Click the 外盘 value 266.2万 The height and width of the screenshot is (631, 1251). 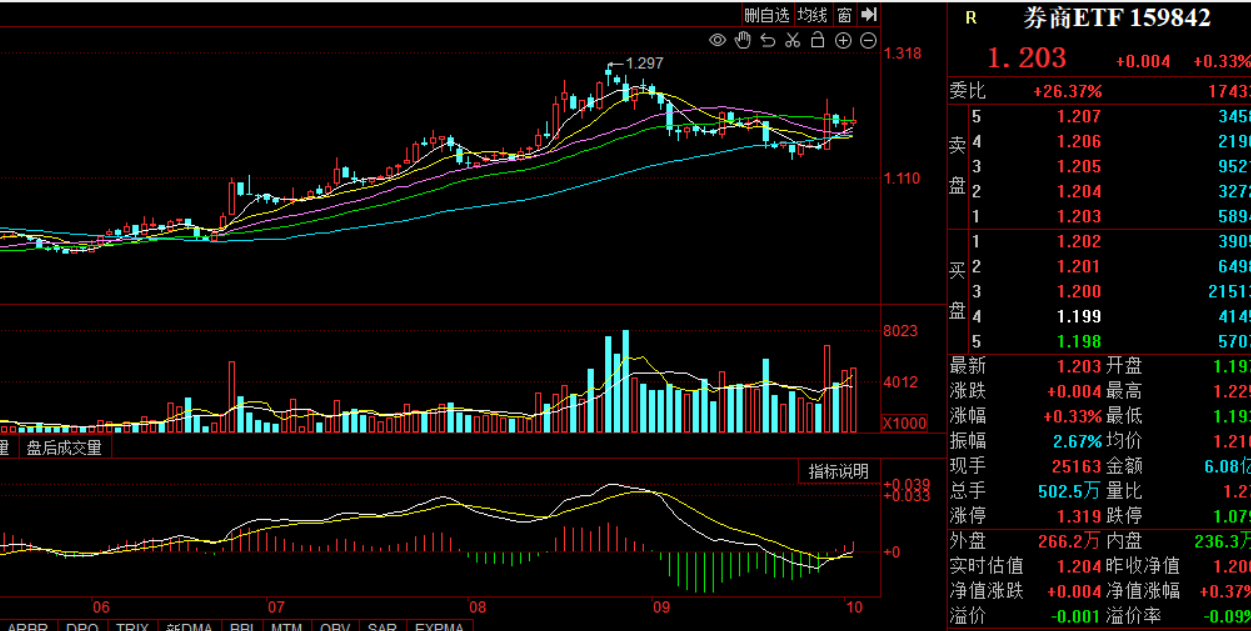pyautogui.click(x=1070, y=541)
